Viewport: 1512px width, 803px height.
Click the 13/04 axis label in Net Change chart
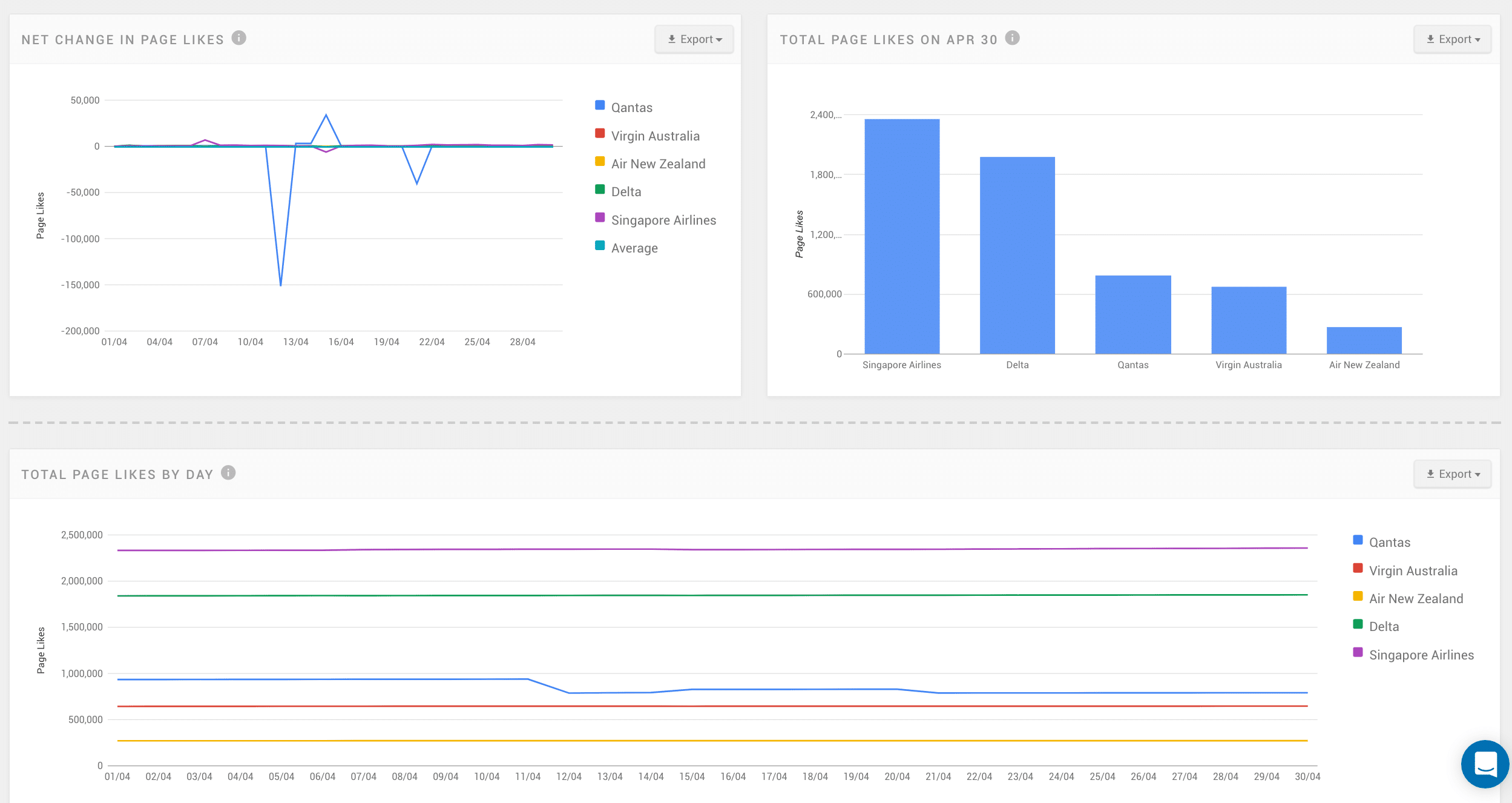(x=296, y=342)
